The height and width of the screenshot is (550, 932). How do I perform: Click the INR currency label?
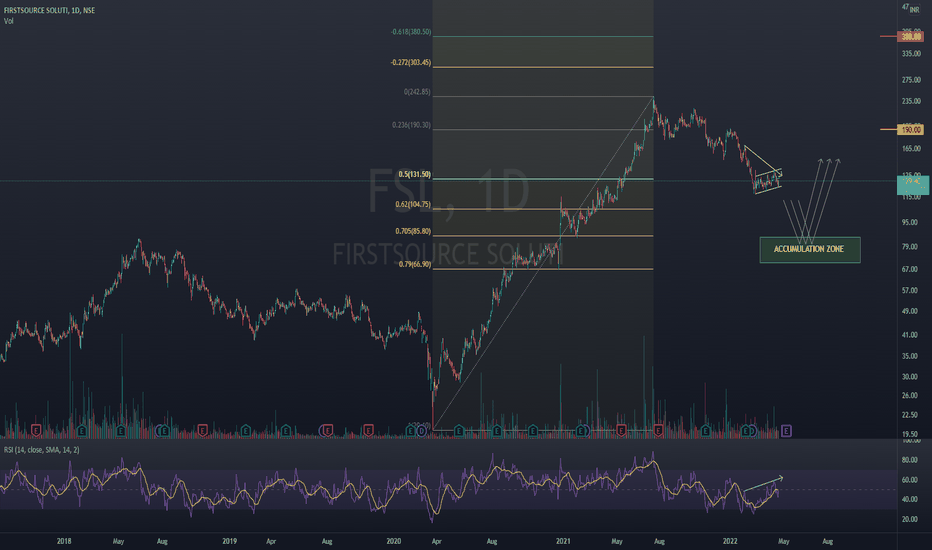coord(914,10)
